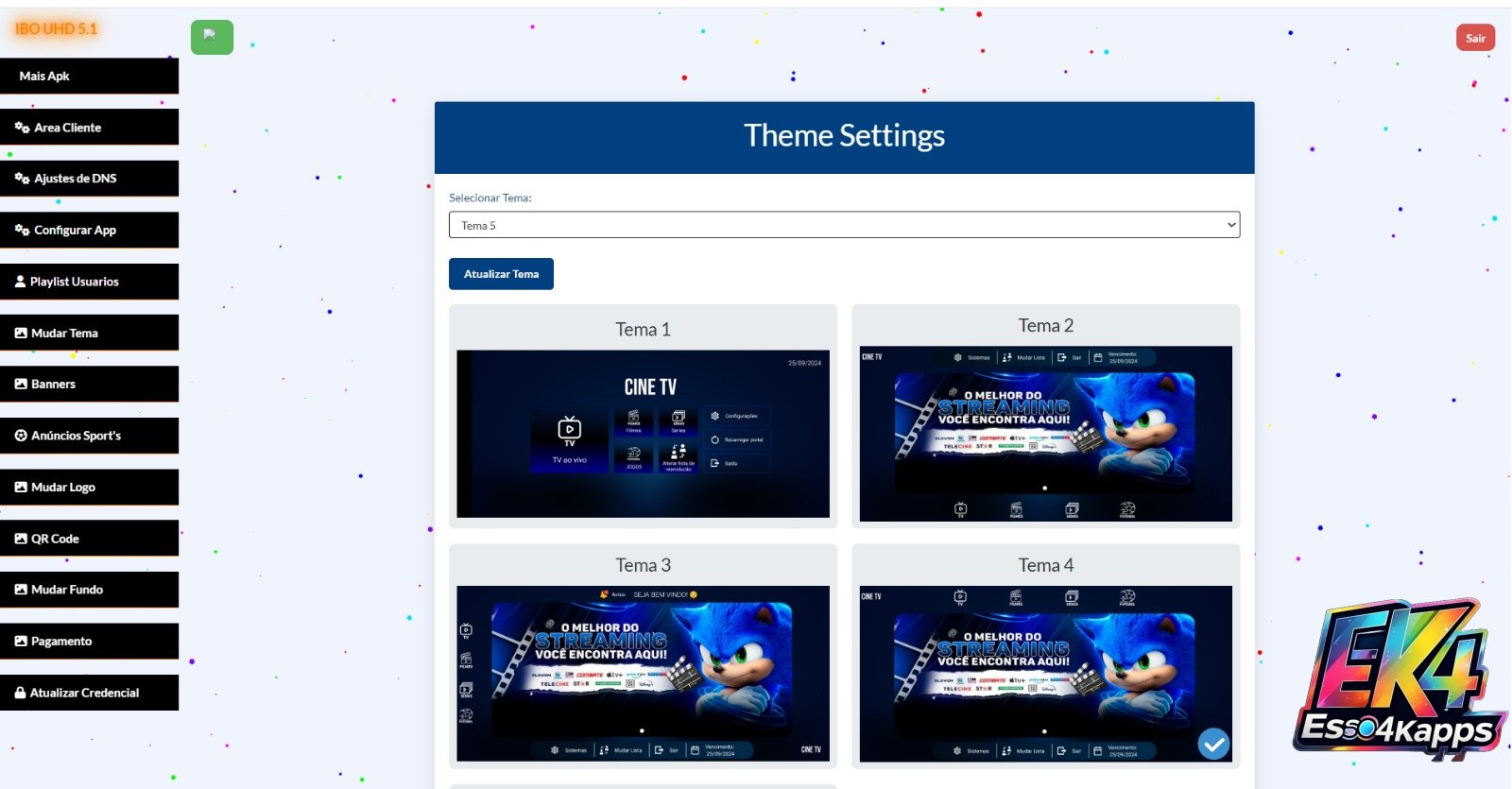Click the image icon beside QR Code
The image size is (1512, 789).
click(21, 539)
